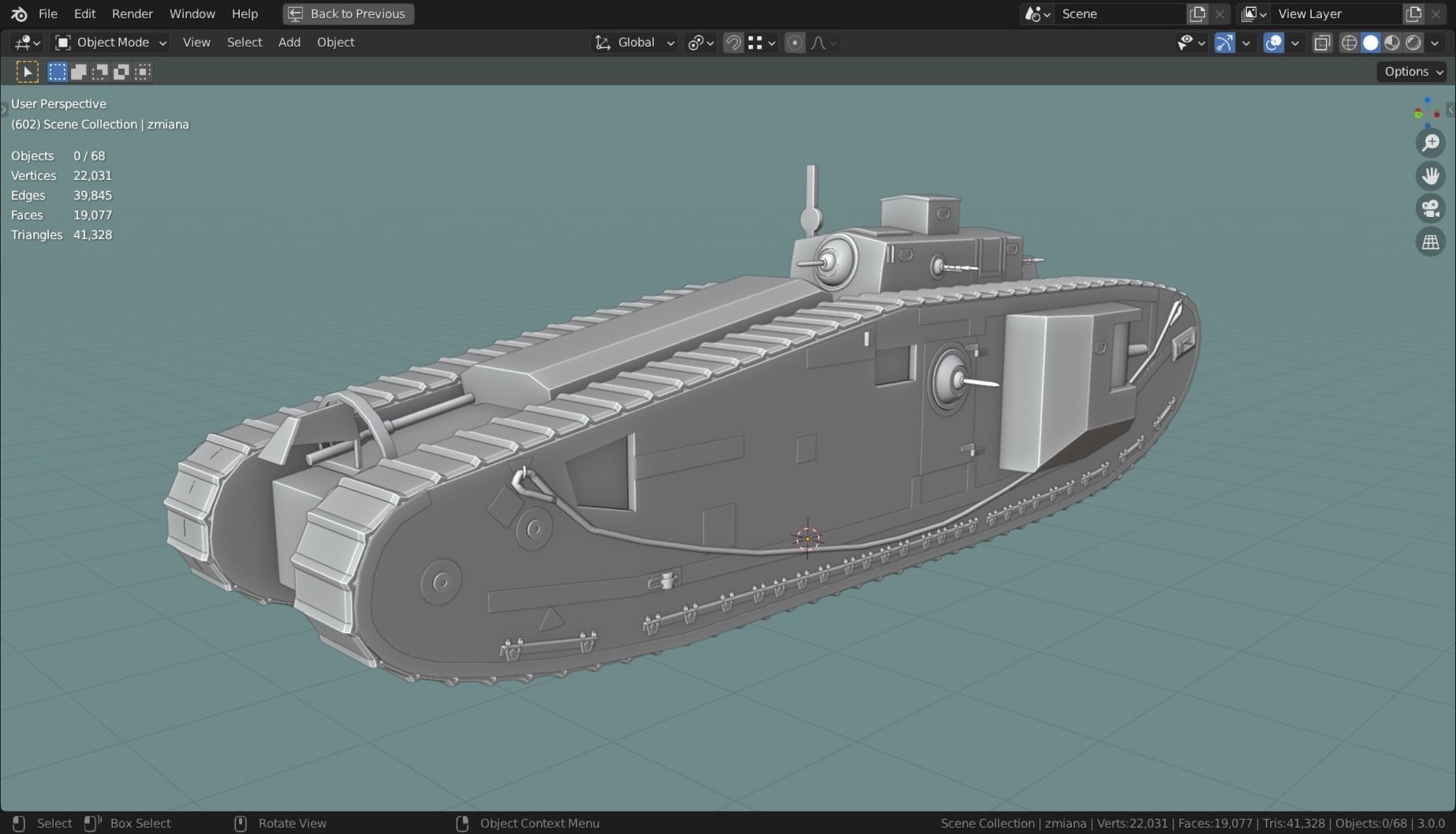This screenshot has width=1456, height=834.
Task: Click the status bar mouse Select icon
Action: tap(20, 823)
